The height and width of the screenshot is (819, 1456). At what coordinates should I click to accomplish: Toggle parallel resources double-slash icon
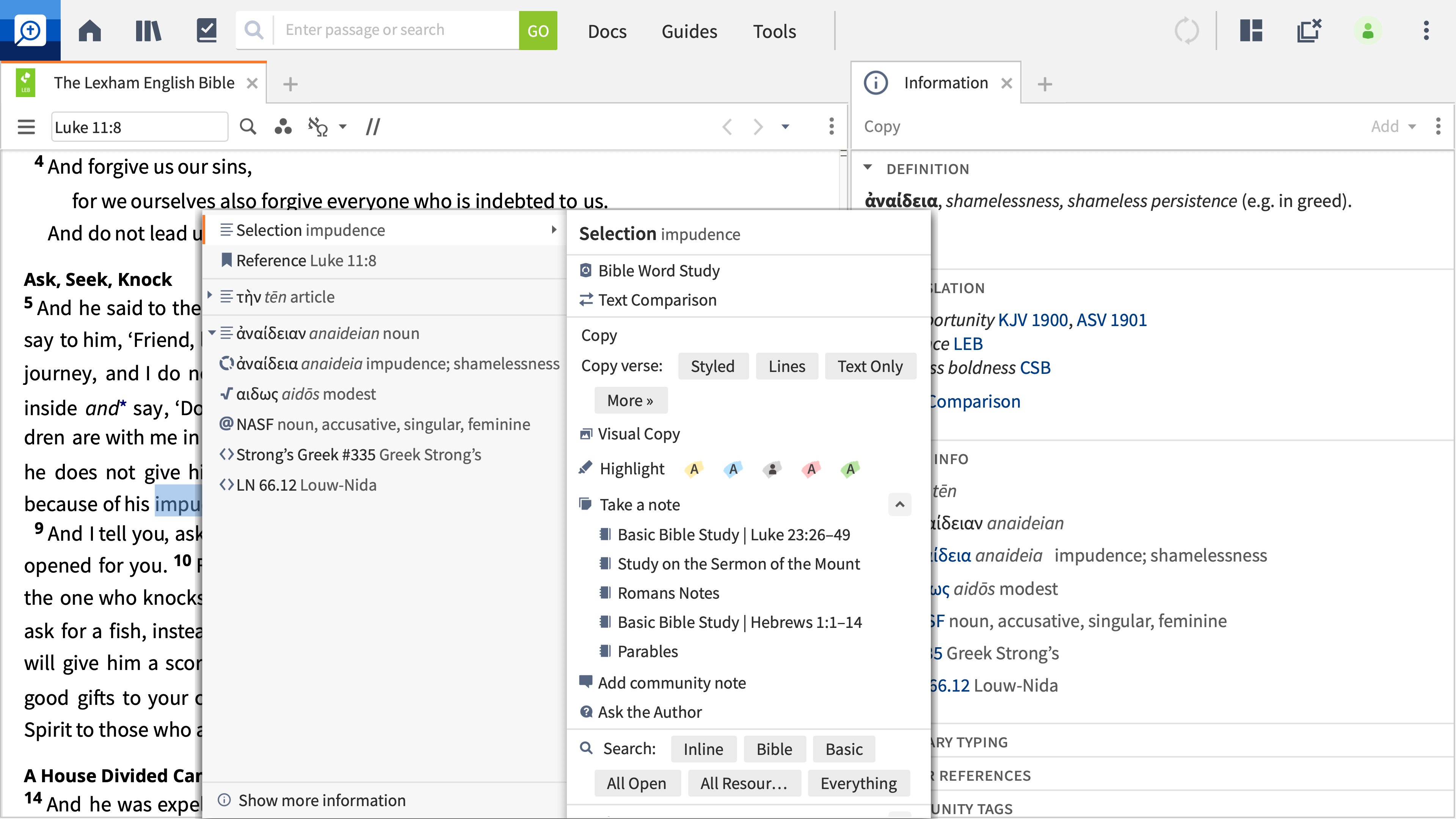coord(373,127)
